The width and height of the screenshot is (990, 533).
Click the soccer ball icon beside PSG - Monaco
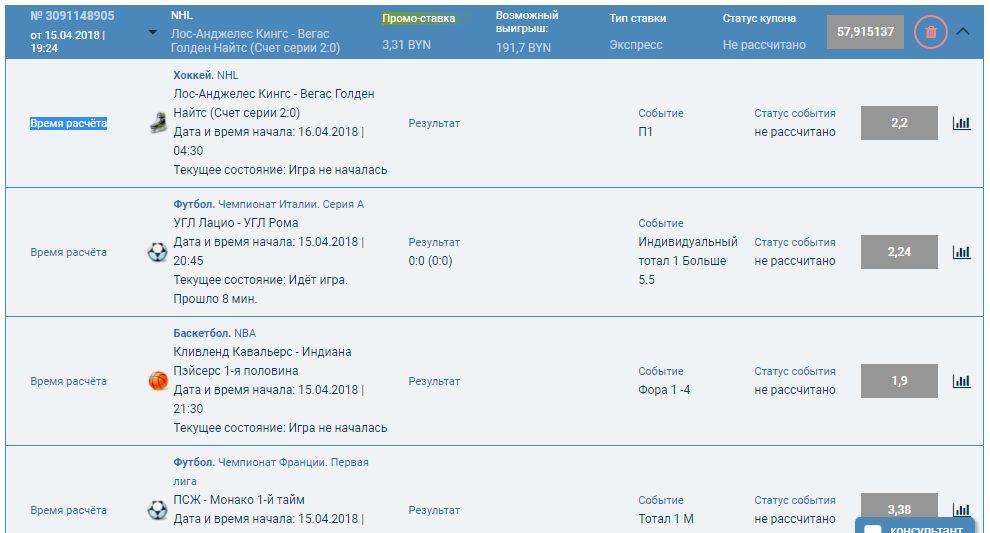(x=157, y=510)
